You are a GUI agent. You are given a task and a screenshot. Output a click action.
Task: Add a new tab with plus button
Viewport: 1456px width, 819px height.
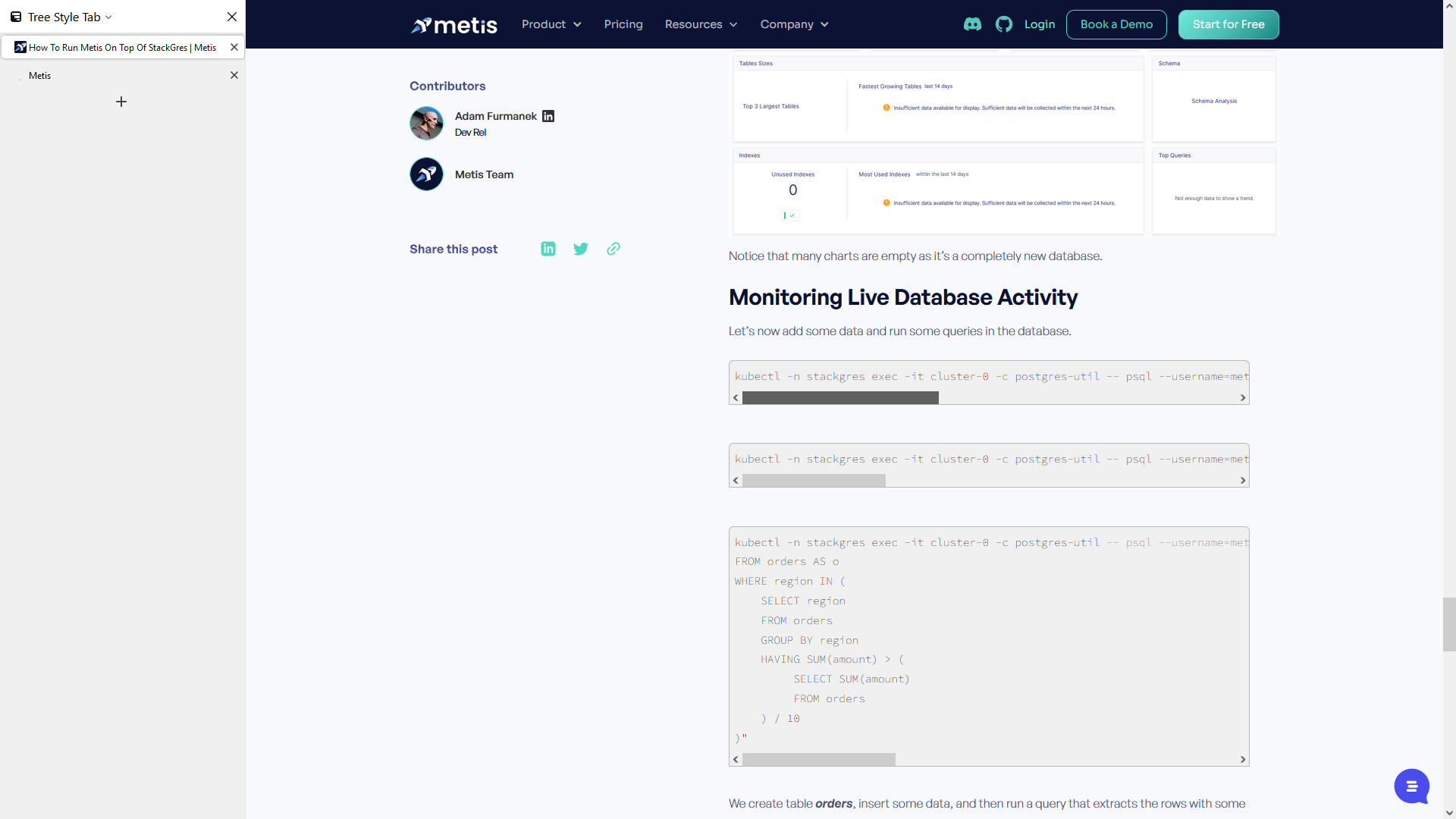(x=121, y=102)
